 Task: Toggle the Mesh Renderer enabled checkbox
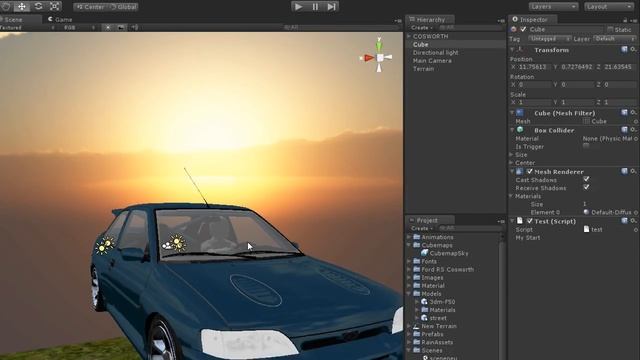pos(529,171)
